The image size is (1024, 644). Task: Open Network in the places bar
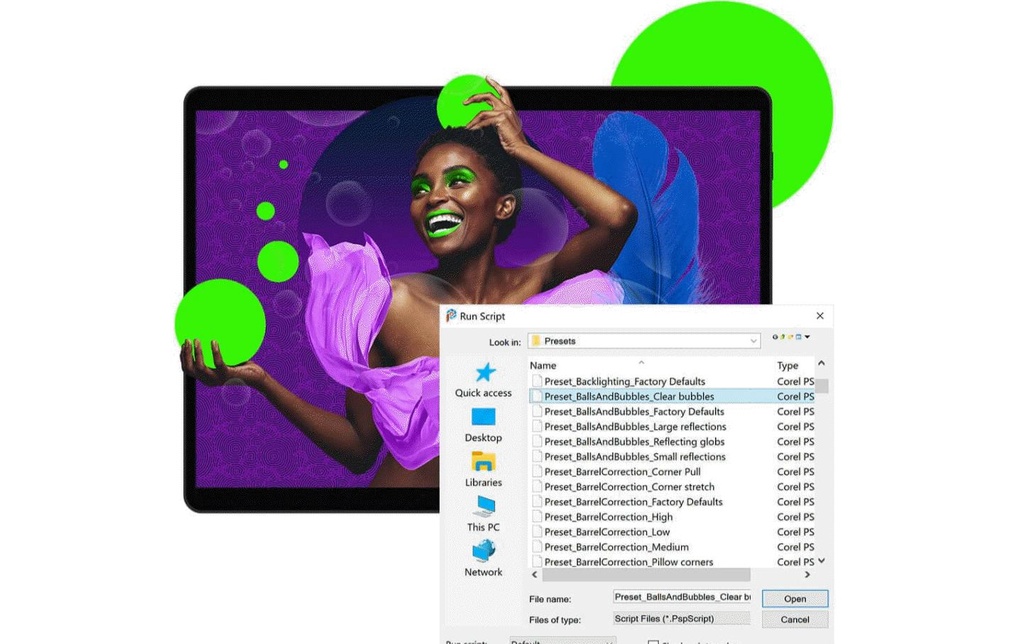coord(483,559)
